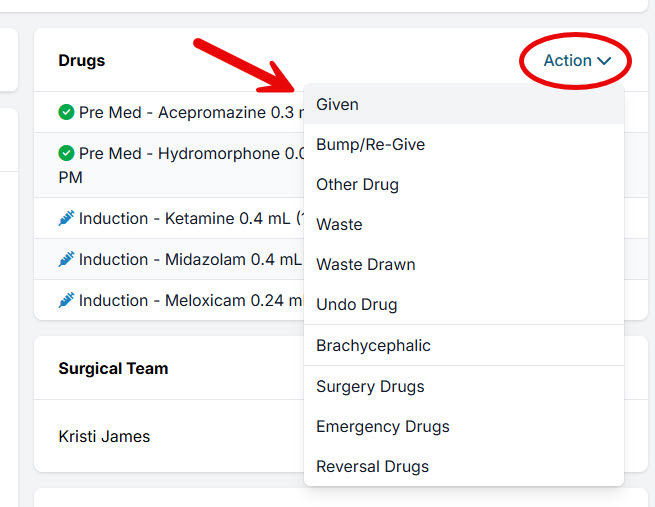This screenshot has height=507, width=655.
Task: Open Surgery Drugs from the menu
Action: click(x=370, y=386)
